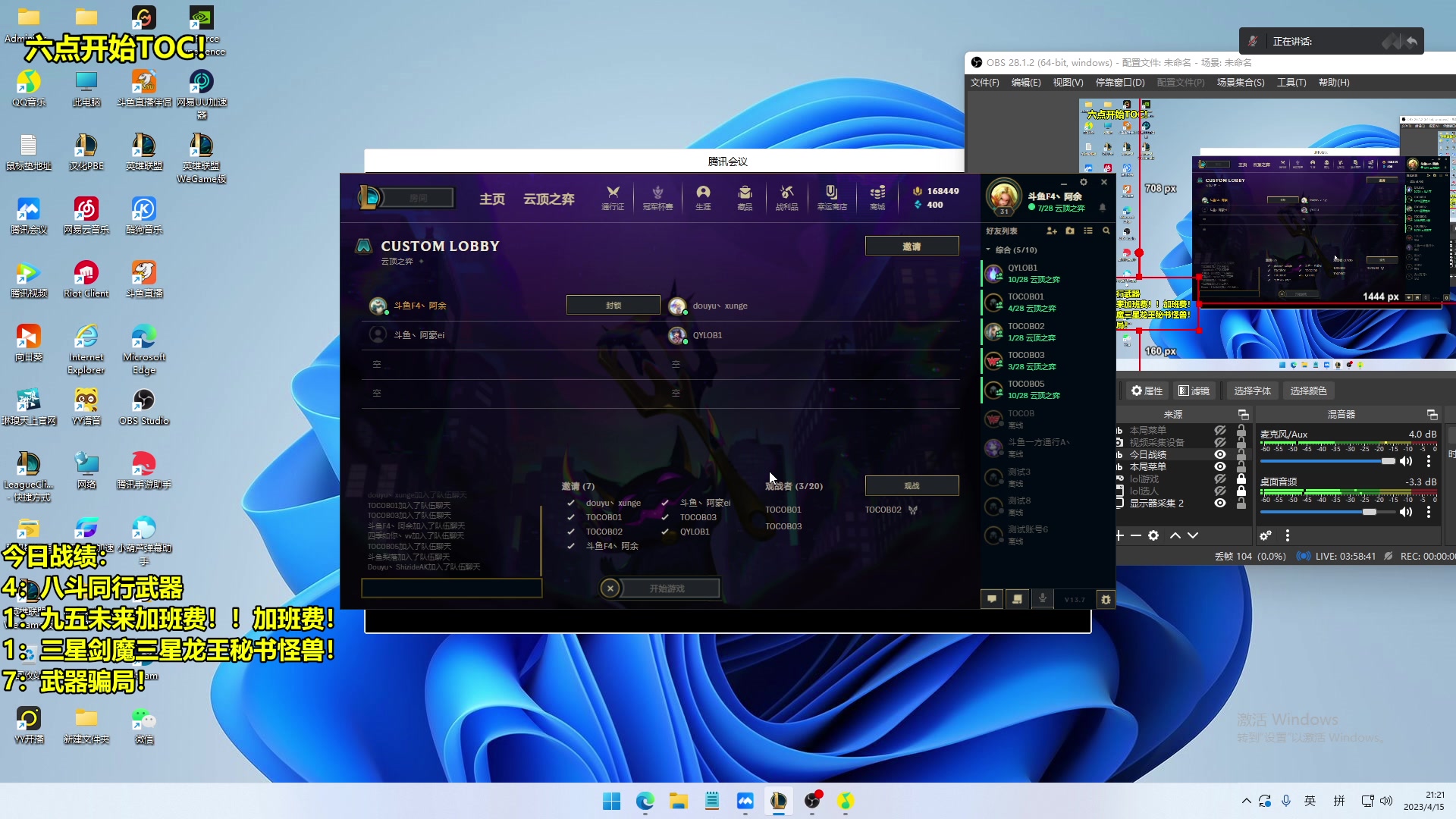The image size is (1456, 819).
Task: Open 桌面音频 three-dot options menu
Action: (1429, 512)
